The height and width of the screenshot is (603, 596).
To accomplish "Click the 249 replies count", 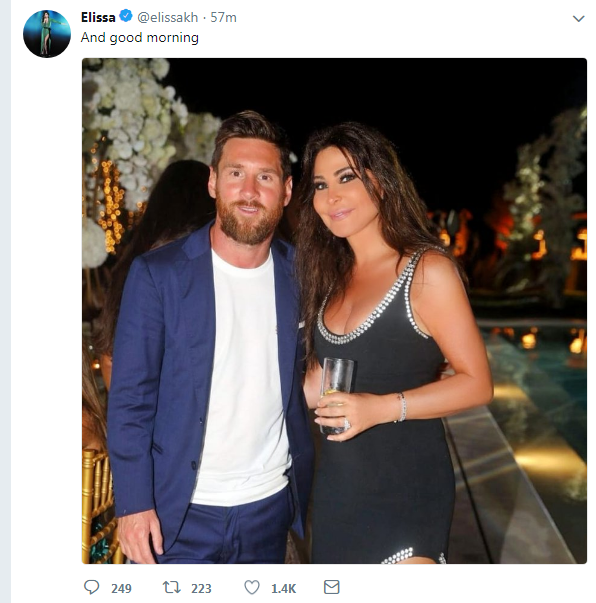I will click(x=121, y=588).
